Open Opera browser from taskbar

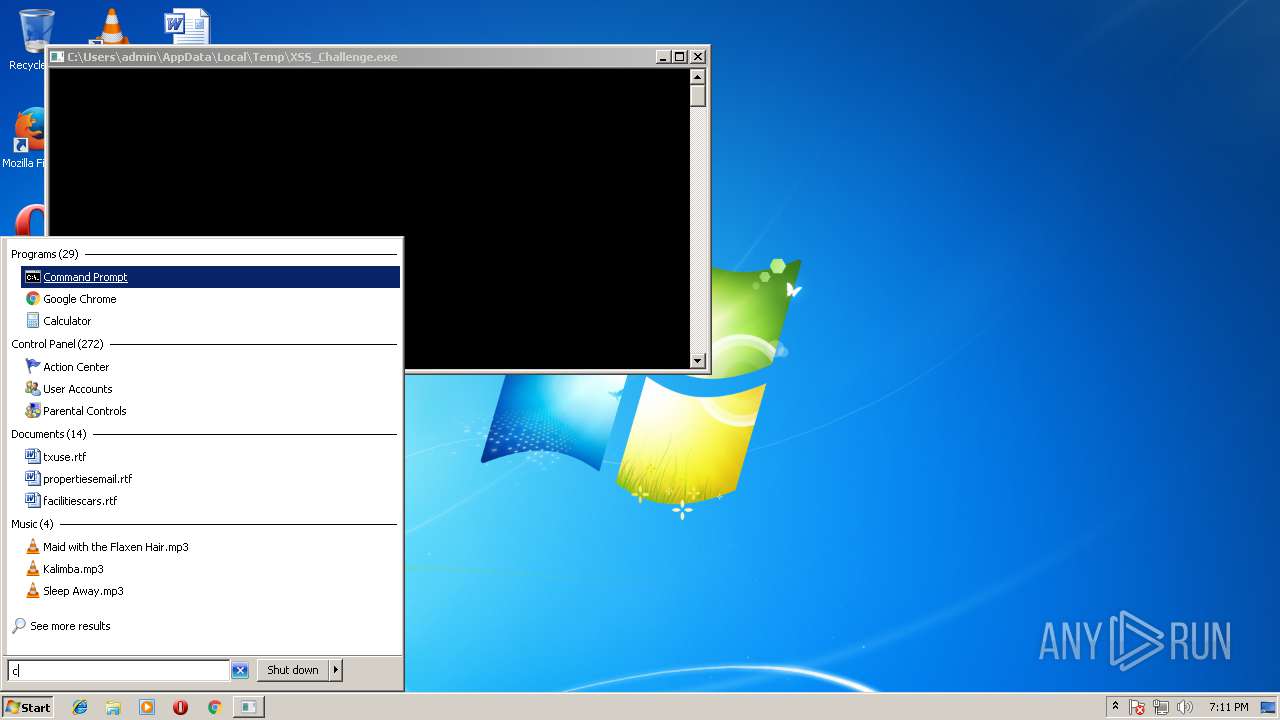tap(180, 707)
